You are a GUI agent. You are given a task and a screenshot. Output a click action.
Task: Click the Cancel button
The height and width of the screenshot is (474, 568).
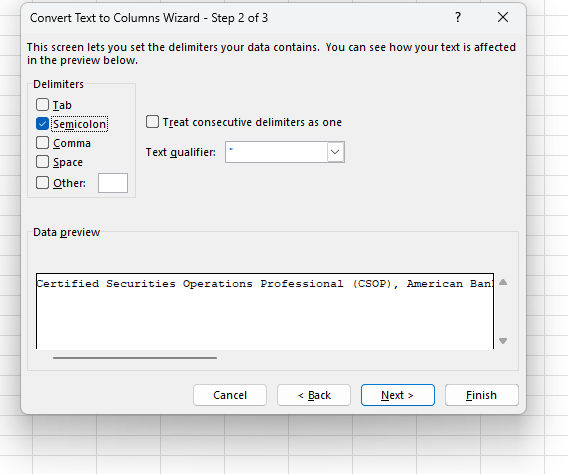pos(230,395)
